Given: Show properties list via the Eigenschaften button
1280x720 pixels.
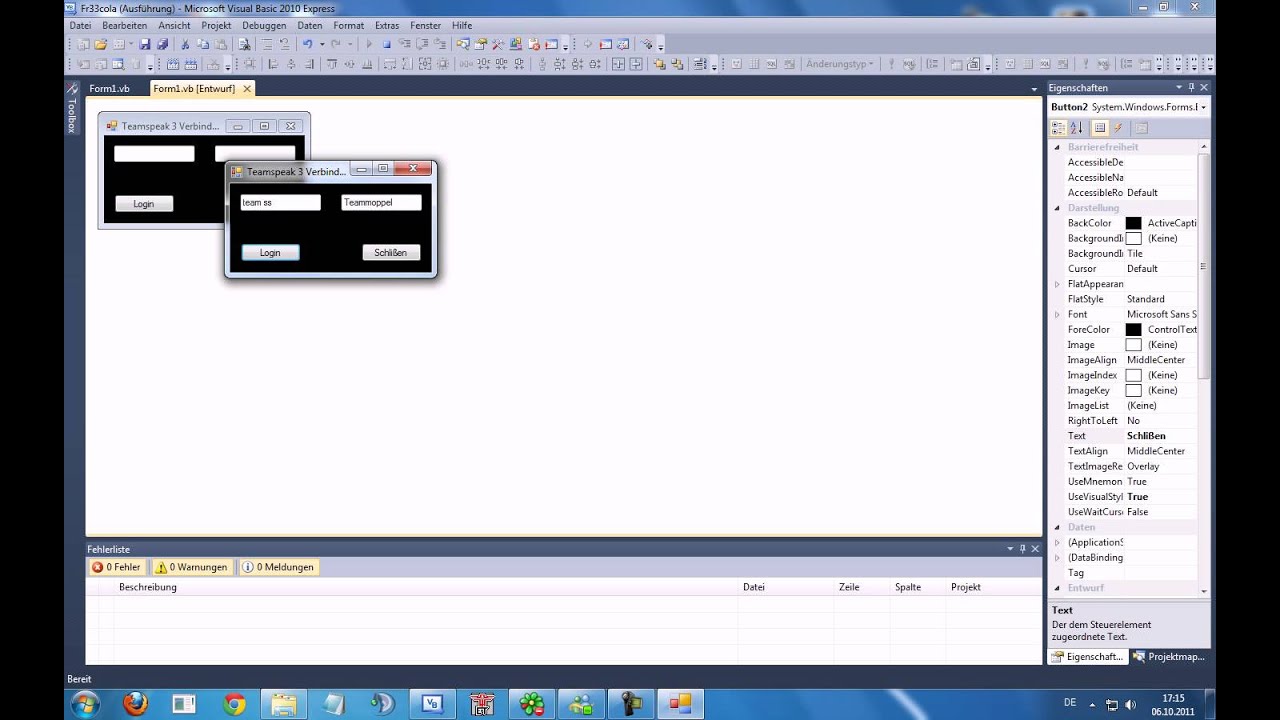Looking at the screenshot, I should [x=1100, y=128].
